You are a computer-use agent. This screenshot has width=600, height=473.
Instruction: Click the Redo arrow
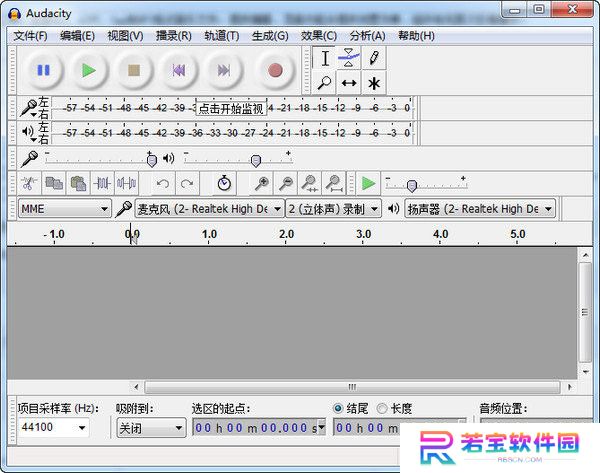click(187, 184)
